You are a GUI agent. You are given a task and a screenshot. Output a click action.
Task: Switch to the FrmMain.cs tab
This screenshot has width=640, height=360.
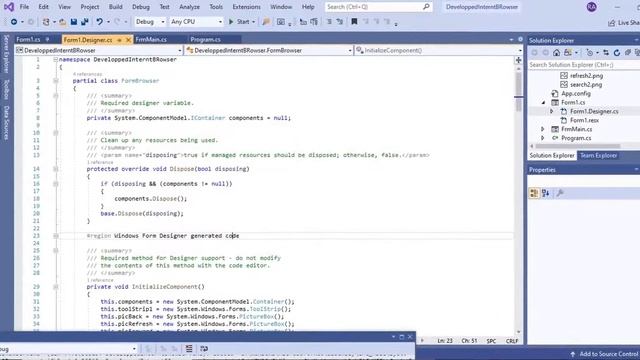click(x=151, y=40)
